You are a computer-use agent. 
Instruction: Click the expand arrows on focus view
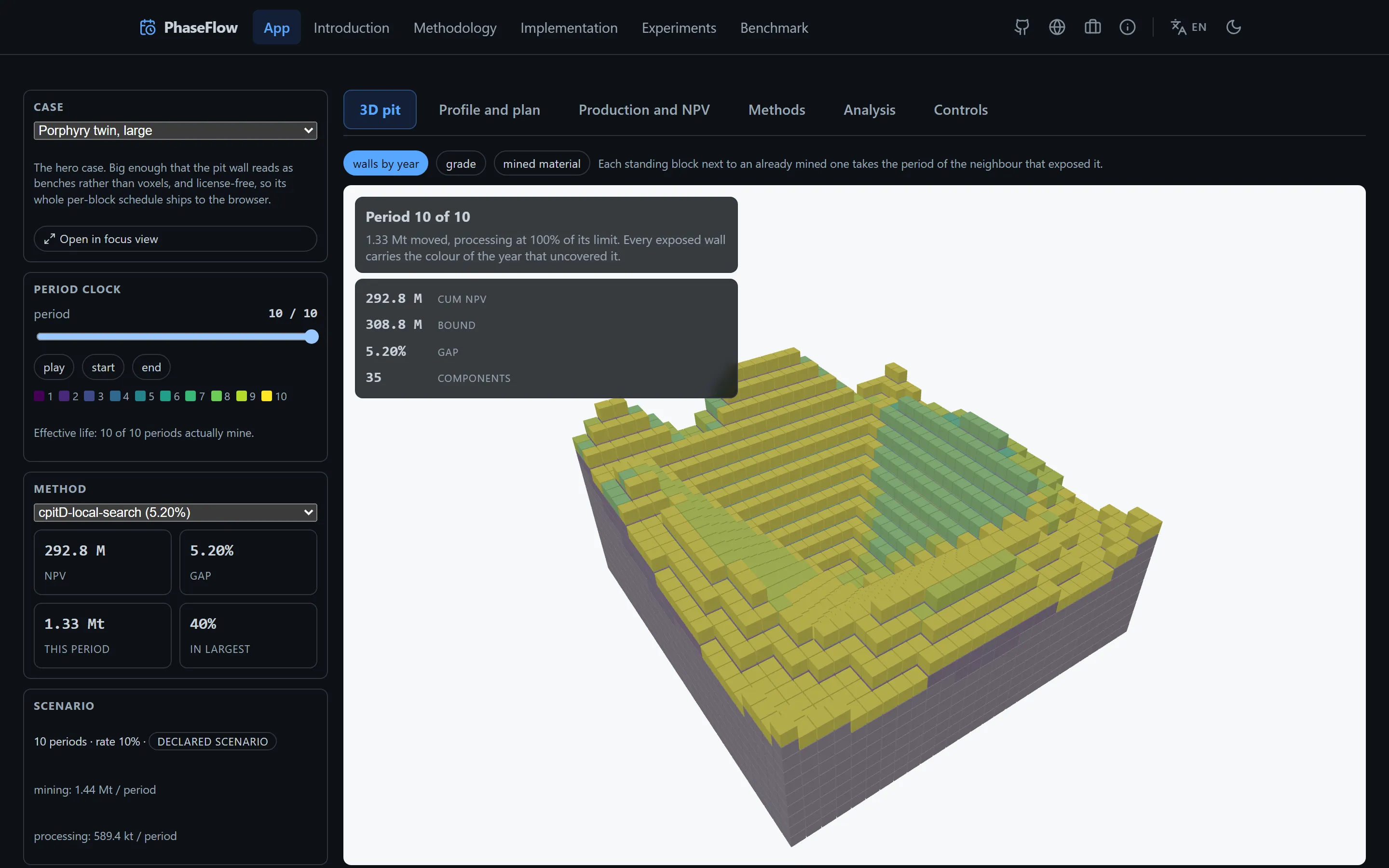point(50,239)
